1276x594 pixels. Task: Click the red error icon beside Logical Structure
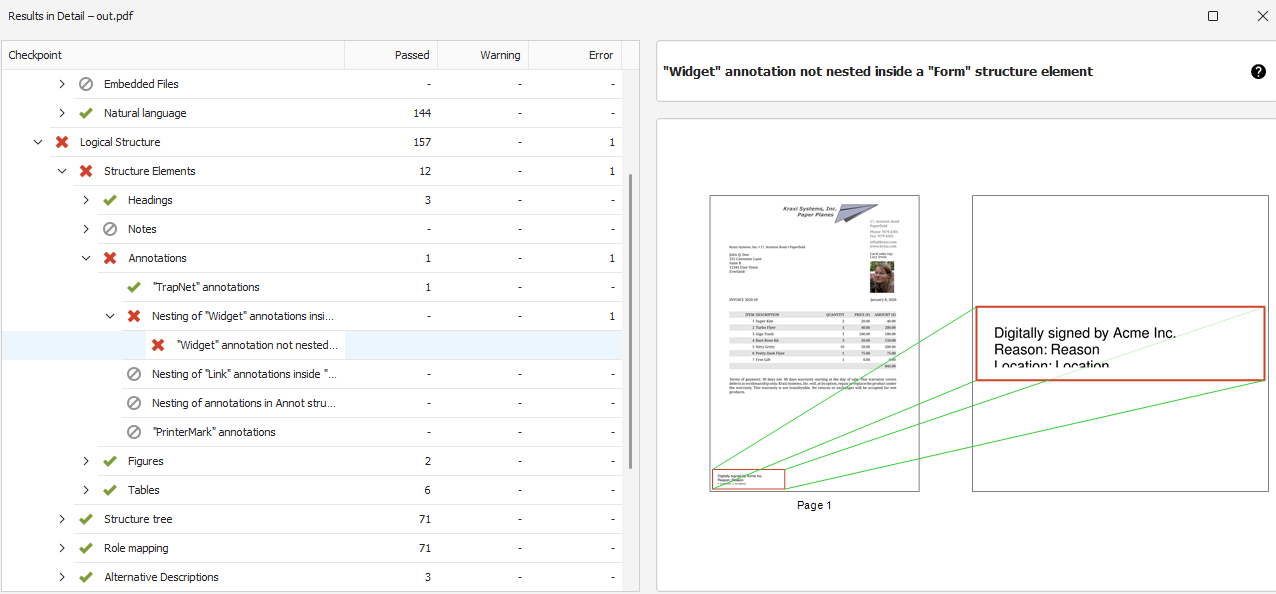(x=62, y=142)
